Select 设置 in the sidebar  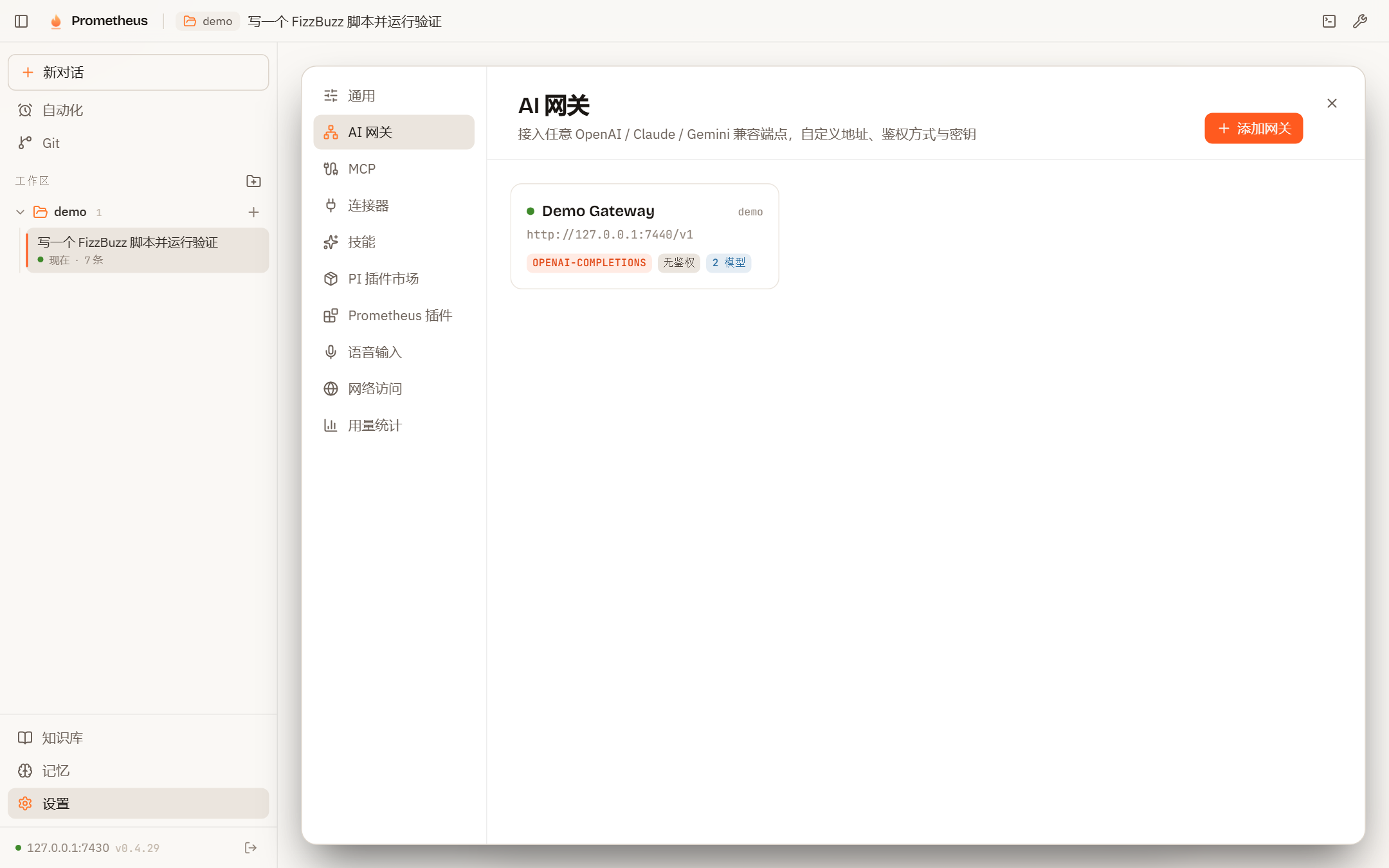pos(138,804)
